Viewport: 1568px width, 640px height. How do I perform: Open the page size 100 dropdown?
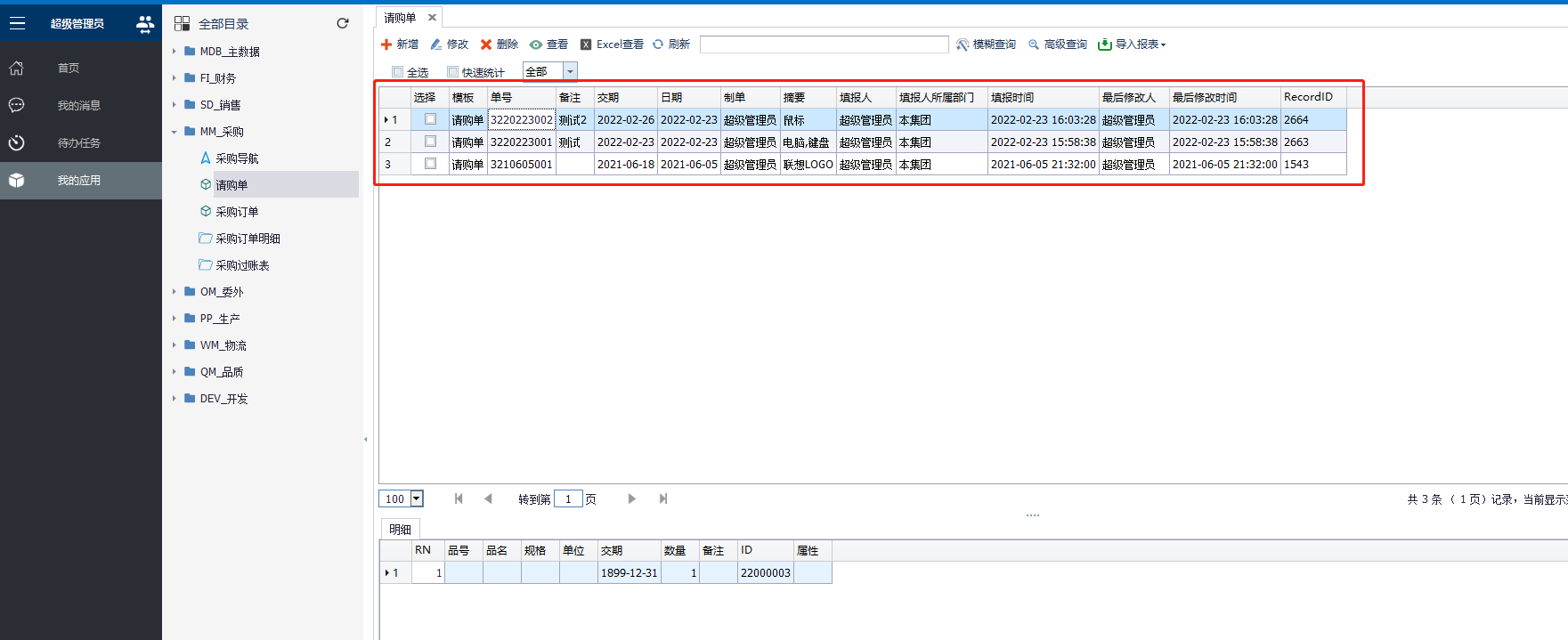coord(416,498)
